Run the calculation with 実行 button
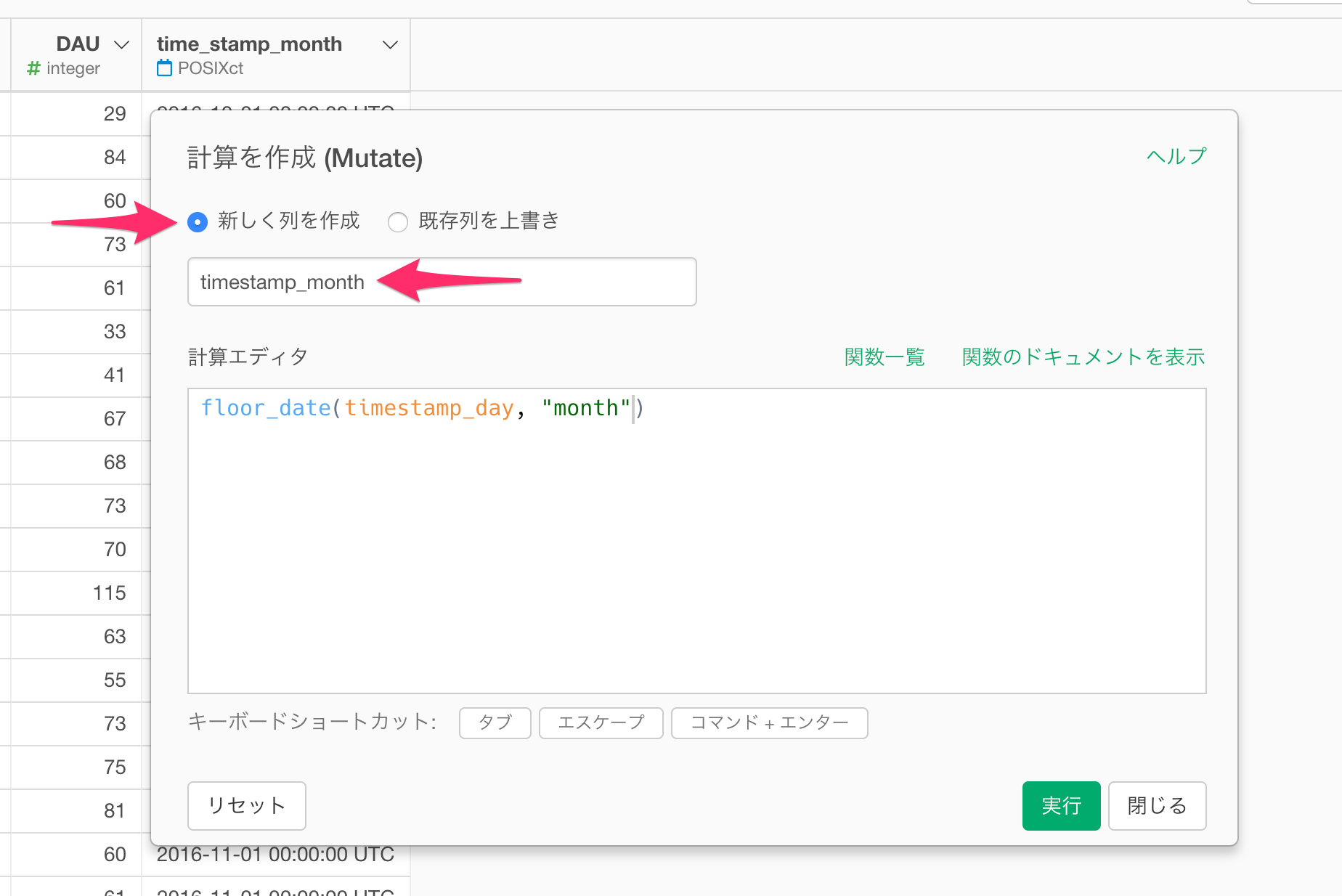 pyautogui.click(x=1062, y=806)
